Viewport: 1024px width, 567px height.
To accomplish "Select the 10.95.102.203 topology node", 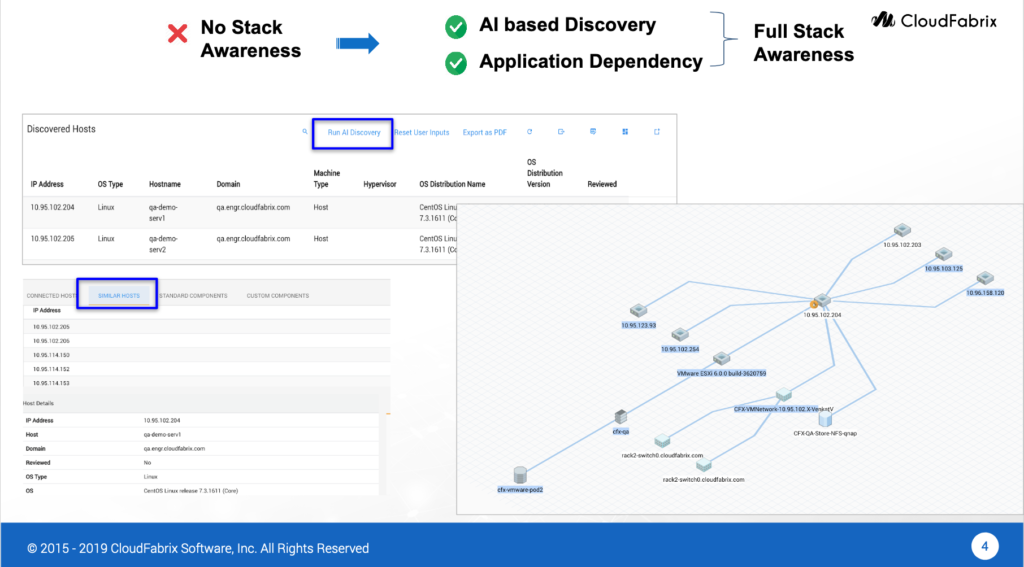I will (x=901, y=231).
